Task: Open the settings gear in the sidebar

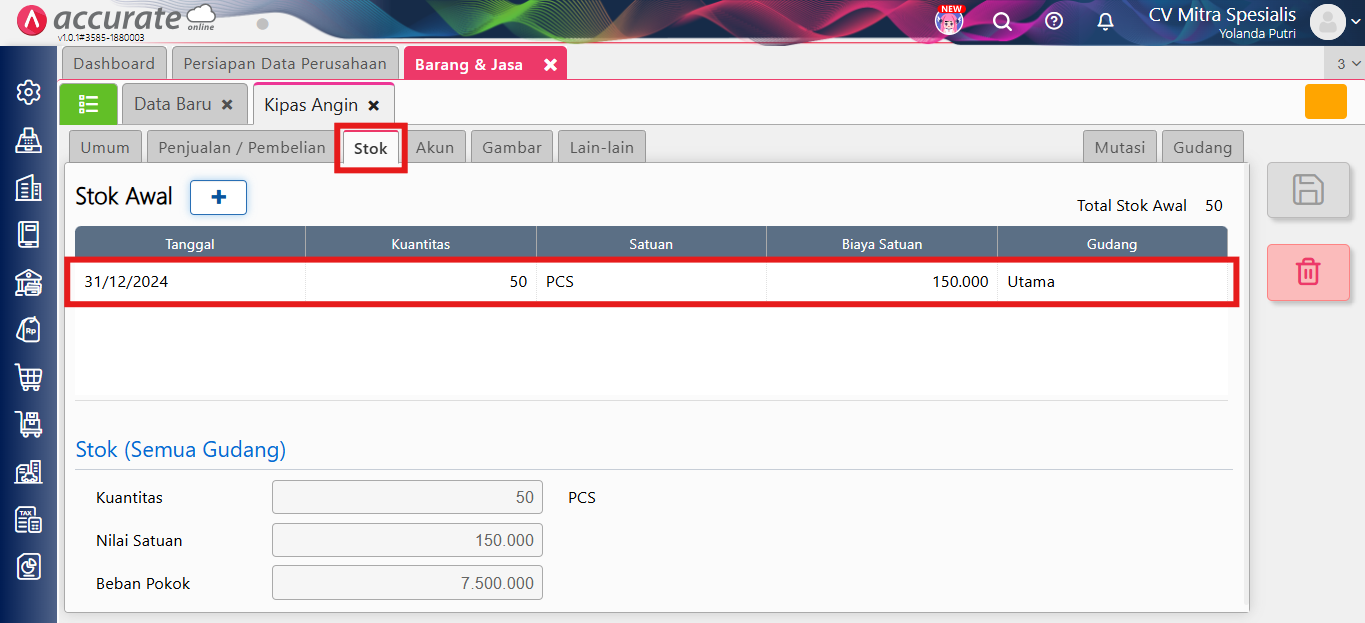Action: [x=27, y=91]
